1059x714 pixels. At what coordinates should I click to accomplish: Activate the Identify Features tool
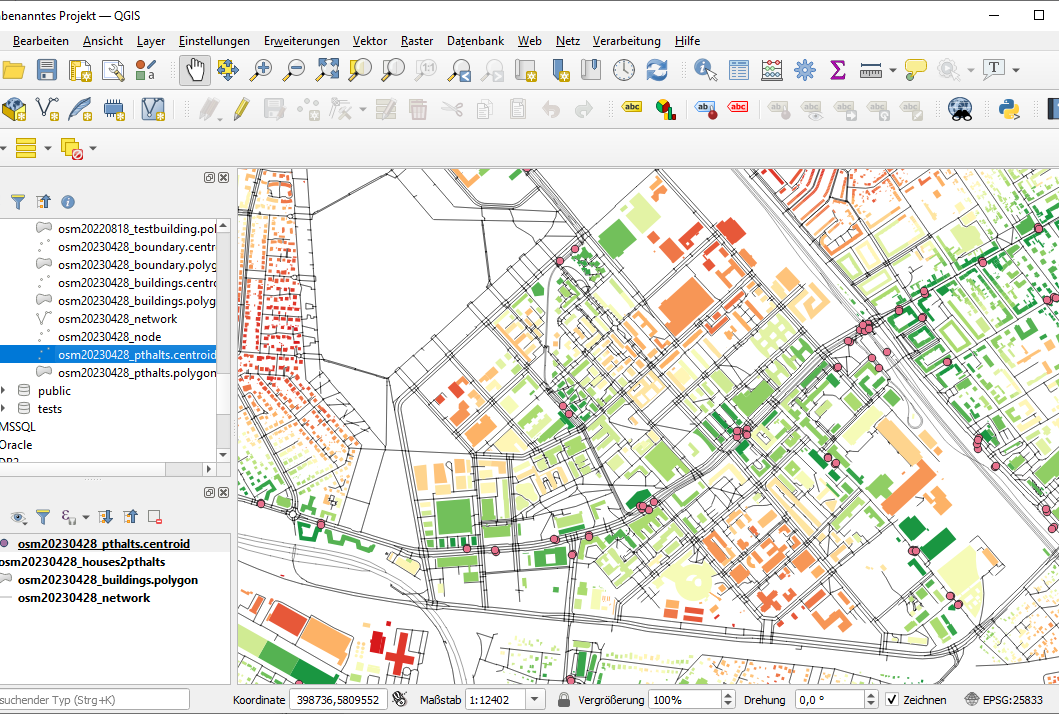(x=706, y=70)
